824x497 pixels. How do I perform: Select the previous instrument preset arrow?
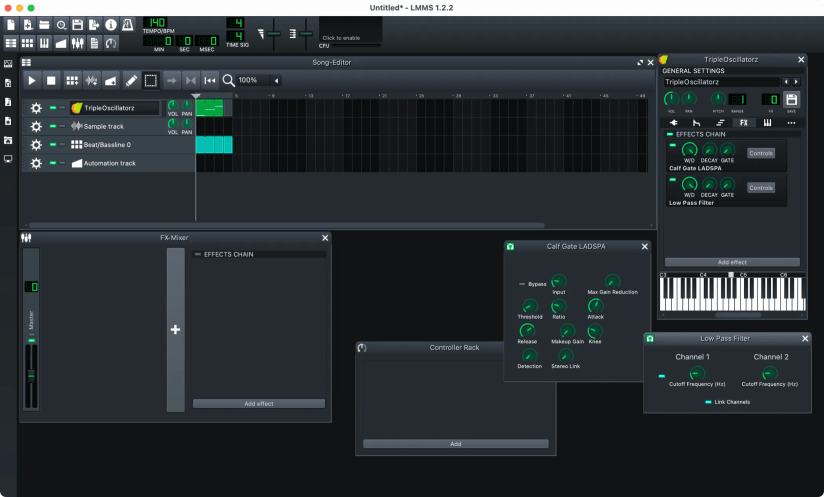[786, 82]
